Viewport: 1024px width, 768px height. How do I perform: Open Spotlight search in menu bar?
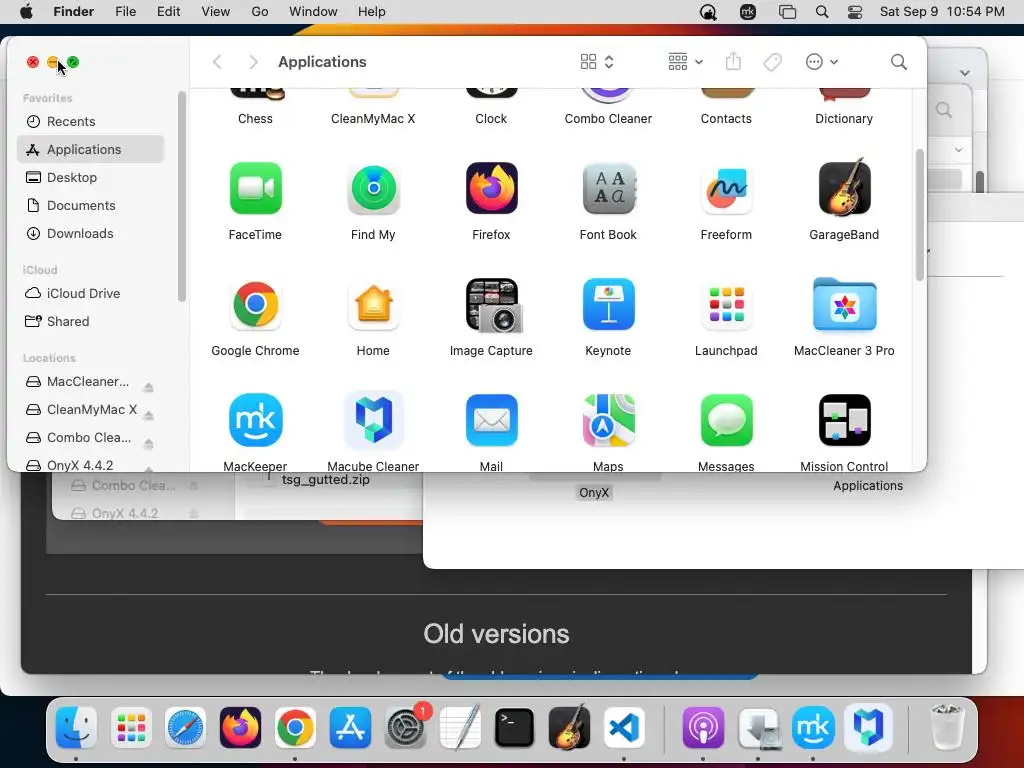point(822,12)
